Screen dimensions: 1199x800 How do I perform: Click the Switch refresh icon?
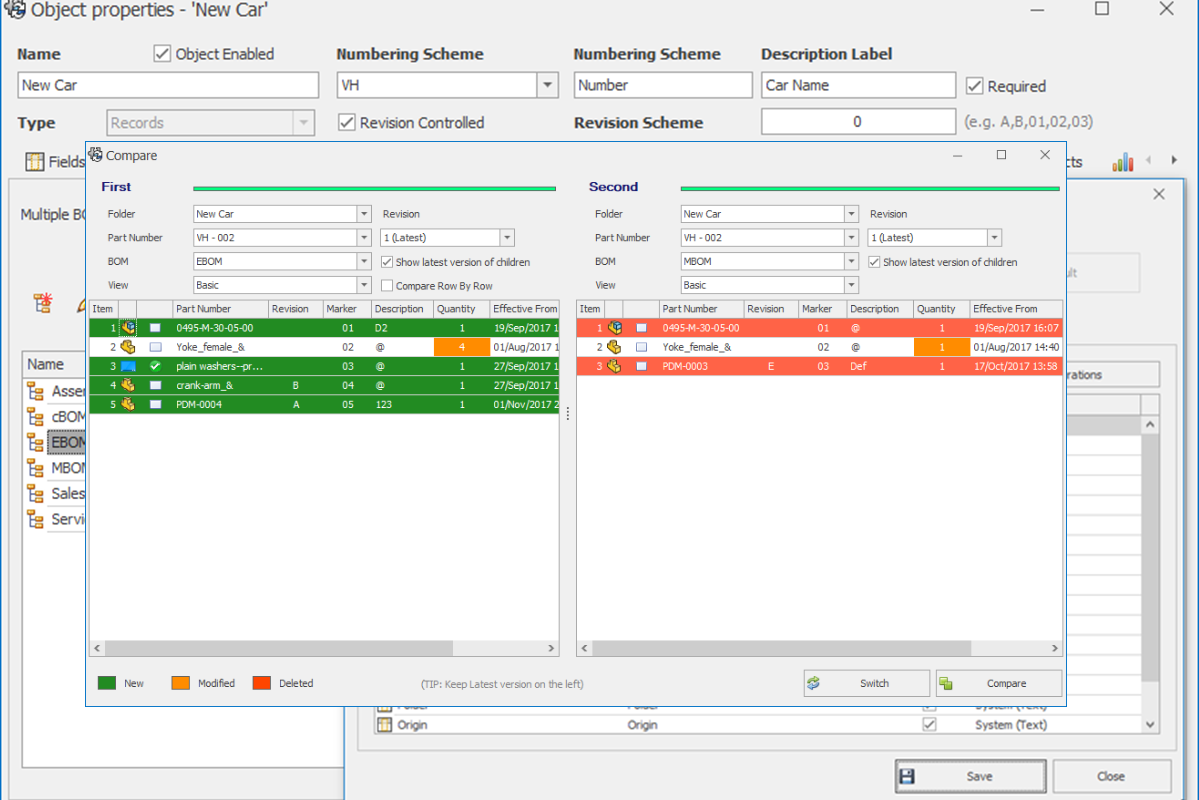pyautogui.click(x=814, y=683)
